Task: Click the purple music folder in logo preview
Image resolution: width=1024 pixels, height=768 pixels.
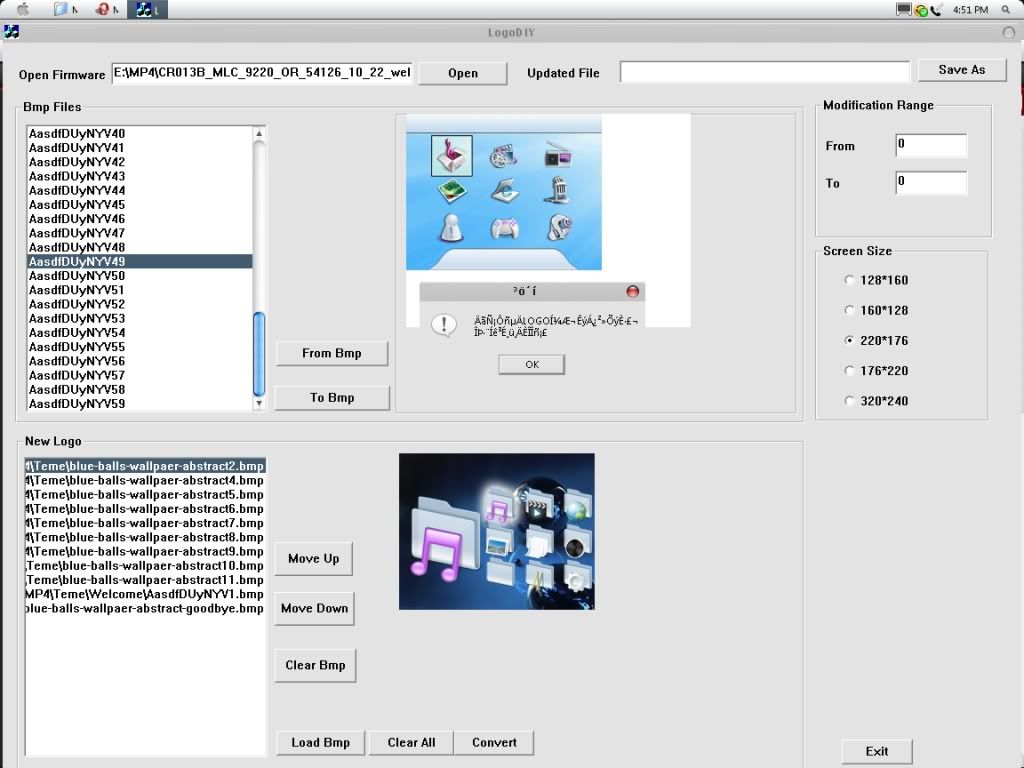Action: click(x=439, y=555)
